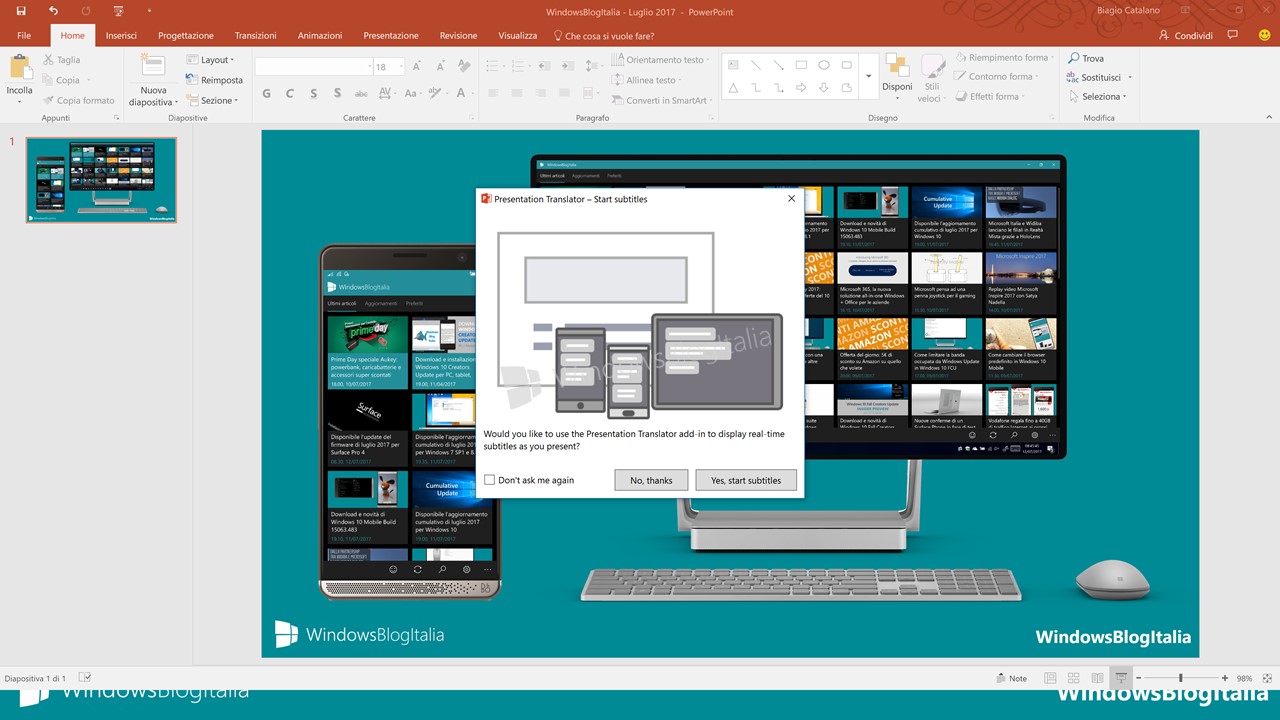Image resolution: width=1280 pixels, height=720 pixels.
Task: Select the text box shape
Action: (x=733, y=65)
